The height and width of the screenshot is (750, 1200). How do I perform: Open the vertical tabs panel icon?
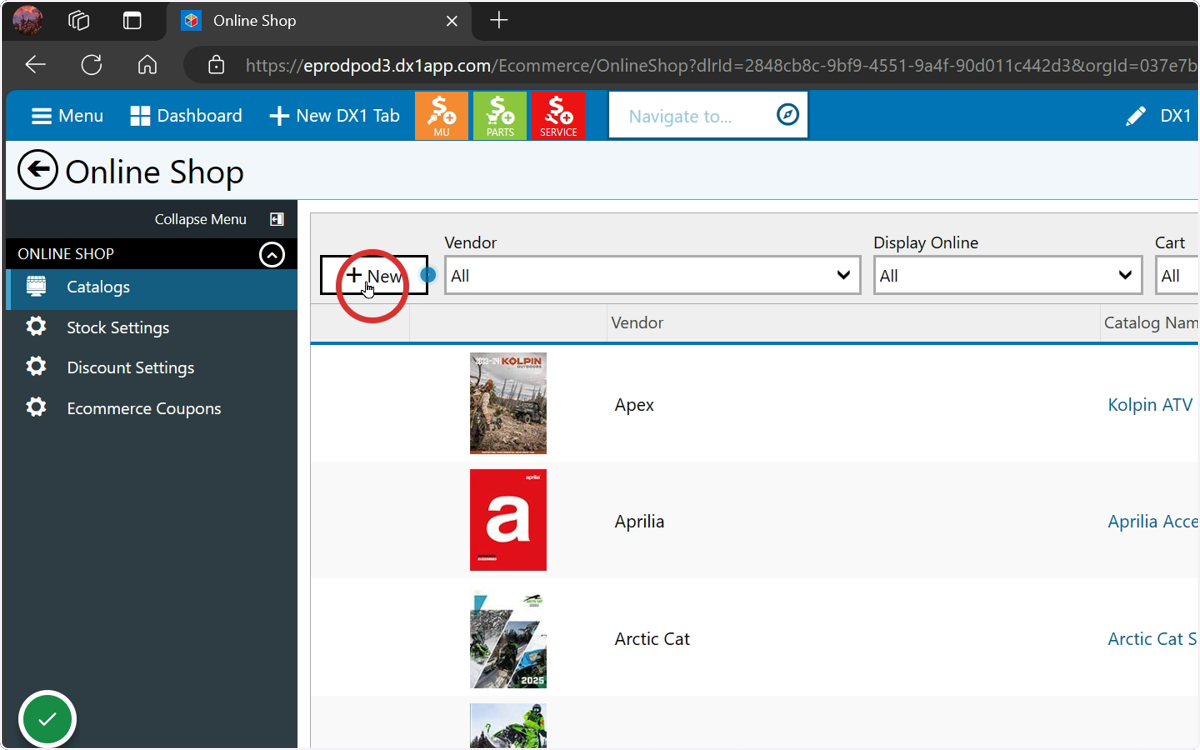tap(132, 20)
